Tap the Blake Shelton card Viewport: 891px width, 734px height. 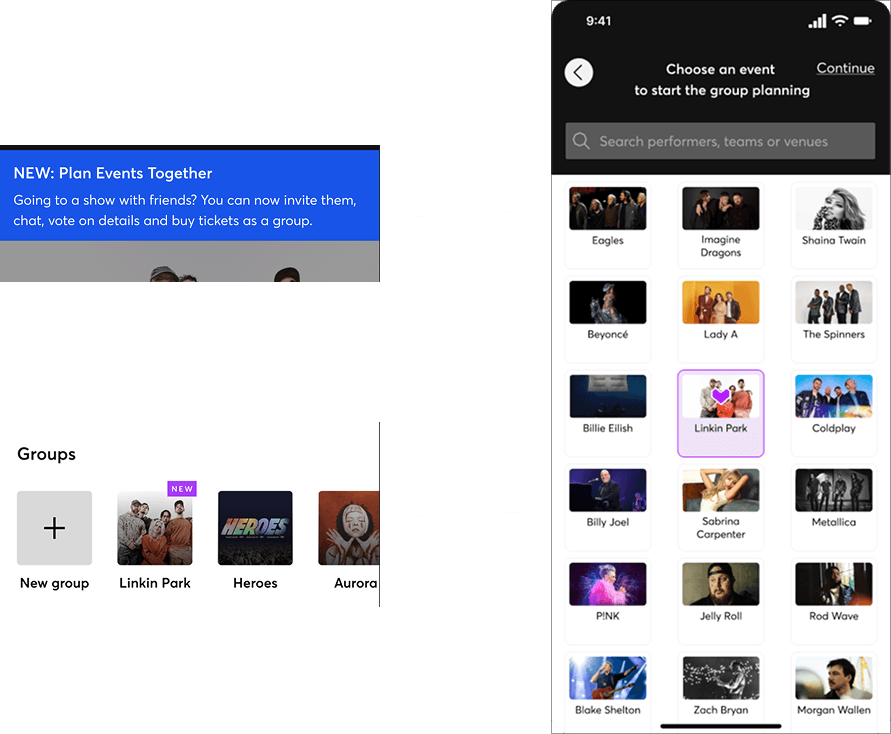click(x=607, y=692)
